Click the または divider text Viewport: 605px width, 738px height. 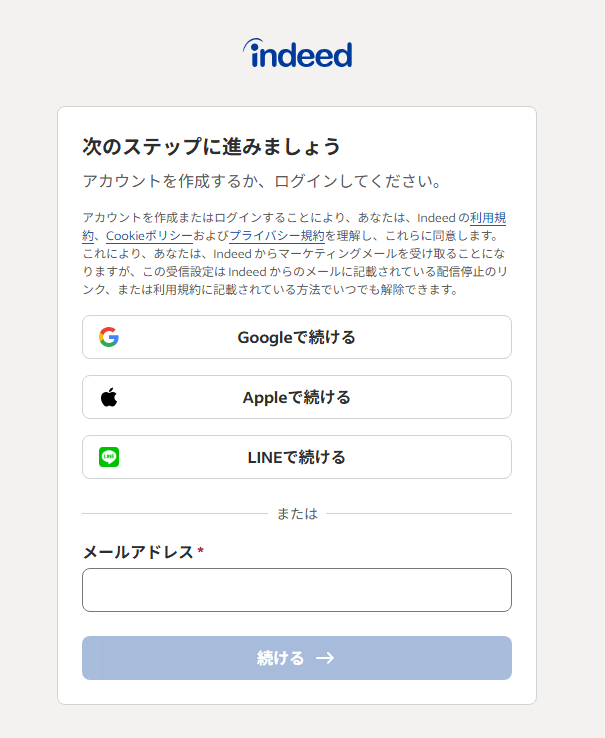point(297,513)
